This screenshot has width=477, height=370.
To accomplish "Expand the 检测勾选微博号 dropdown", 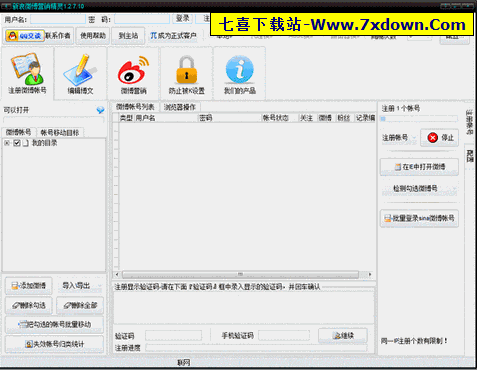I will click(454, 188).
